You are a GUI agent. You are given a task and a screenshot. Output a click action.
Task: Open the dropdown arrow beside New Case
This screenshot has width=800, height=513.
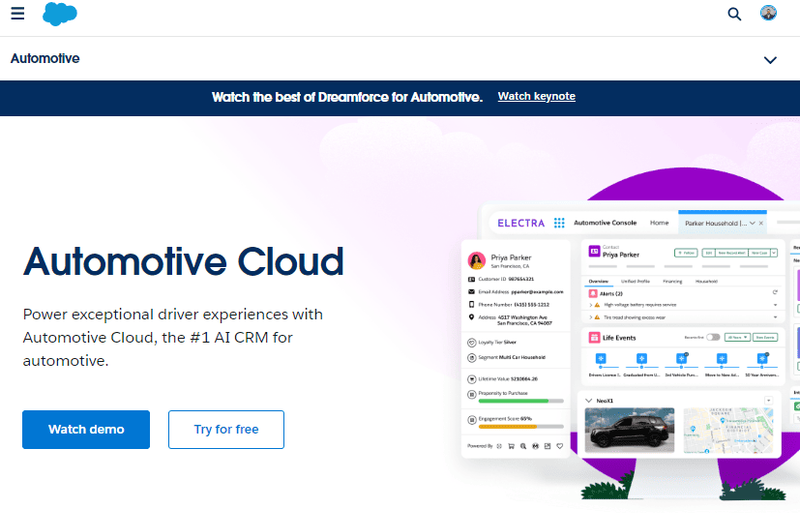[774, 253]
